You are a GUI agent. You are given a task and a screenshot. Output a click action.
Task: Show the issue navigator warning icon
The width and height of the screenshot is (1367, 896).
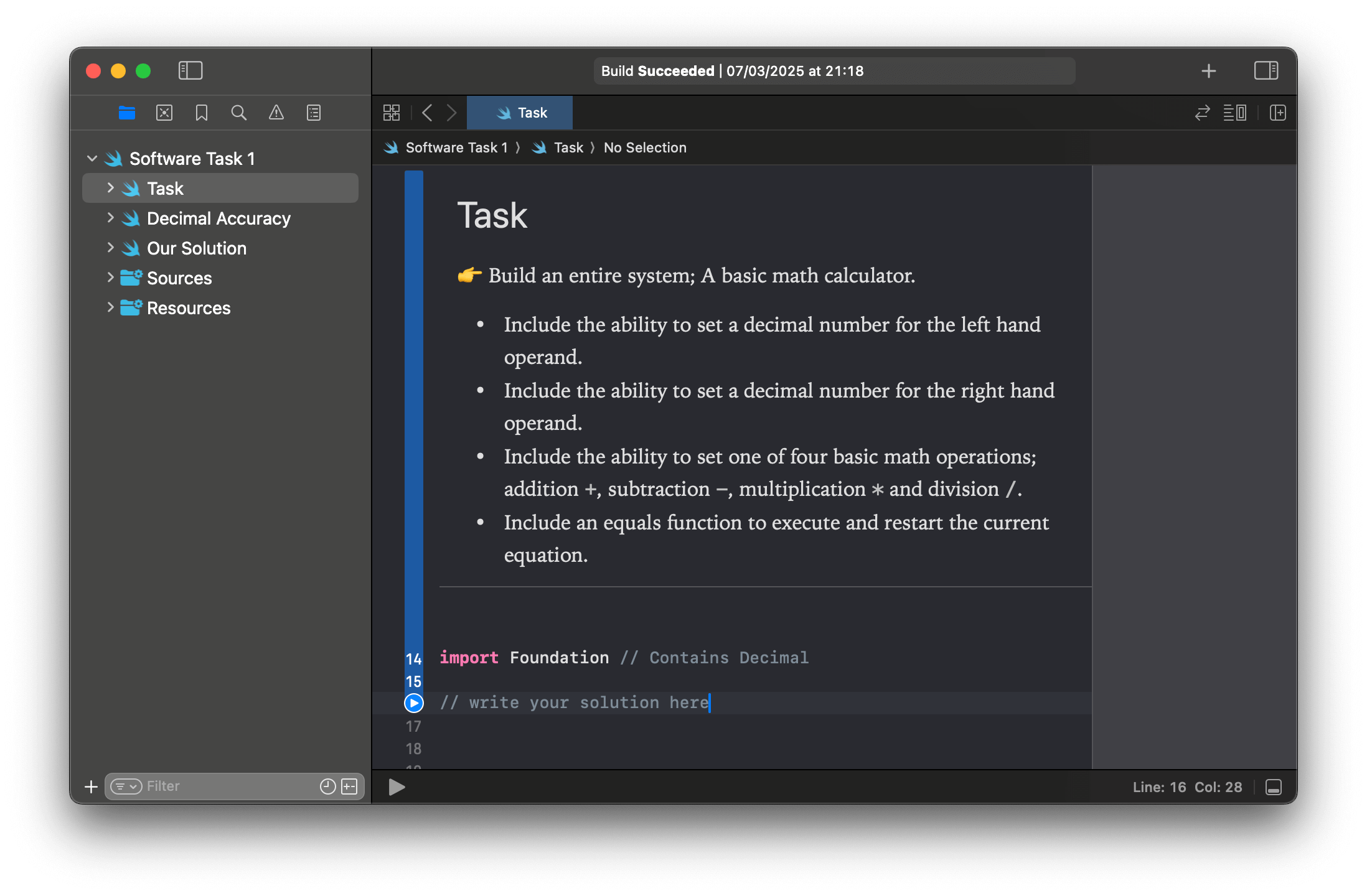(x=276, y=113)
